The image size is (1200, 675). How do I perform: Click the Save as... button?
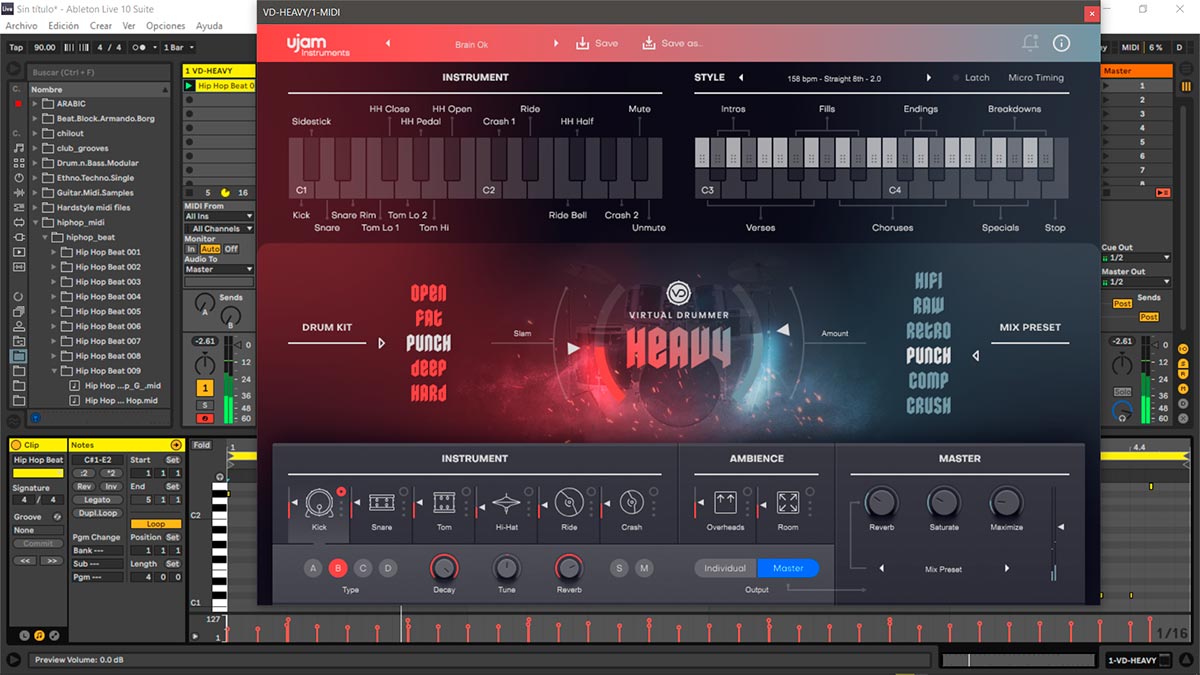pyautogui.click(x=672, y=43)
